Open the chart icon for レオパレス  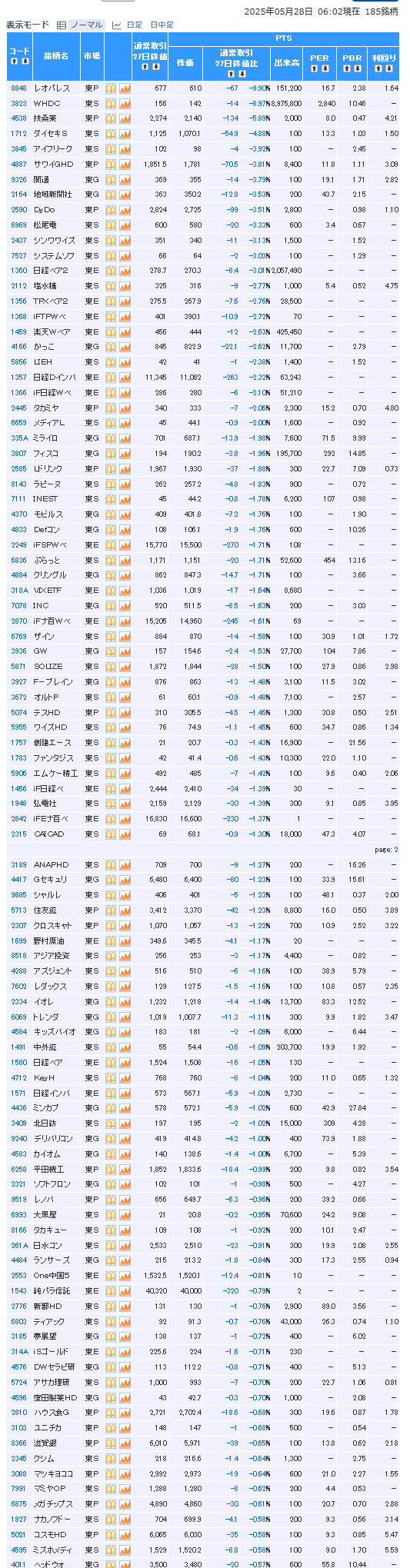point(125,88)
